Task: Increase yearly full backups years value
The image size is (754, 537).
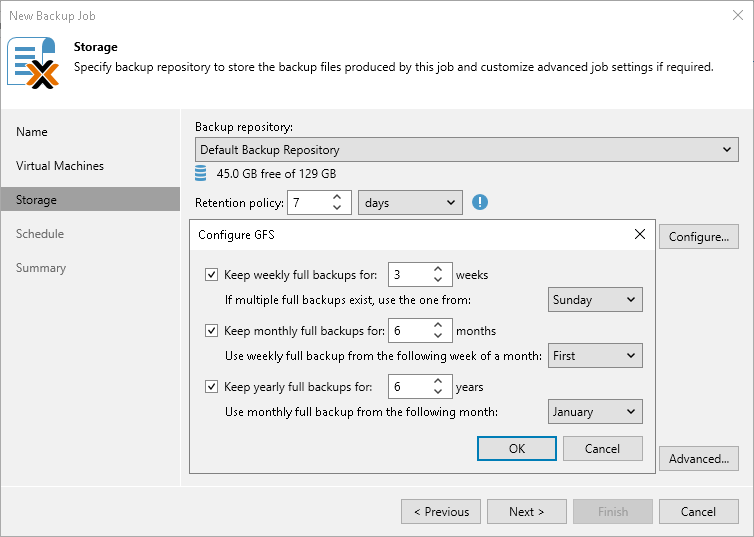Action: tap(439, 381)
